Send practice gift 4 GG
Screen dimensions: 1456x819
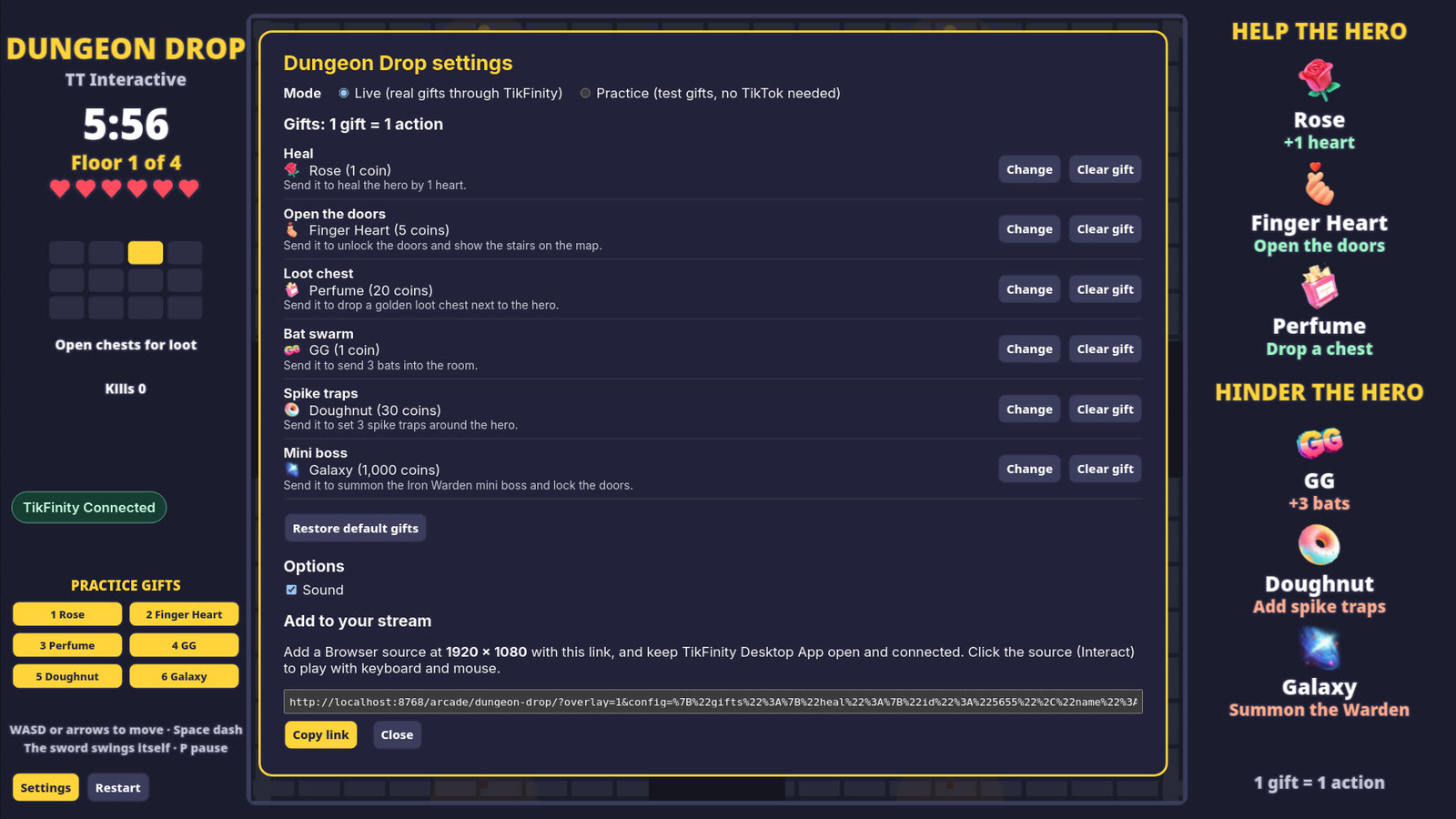click(x=184, y=645)
